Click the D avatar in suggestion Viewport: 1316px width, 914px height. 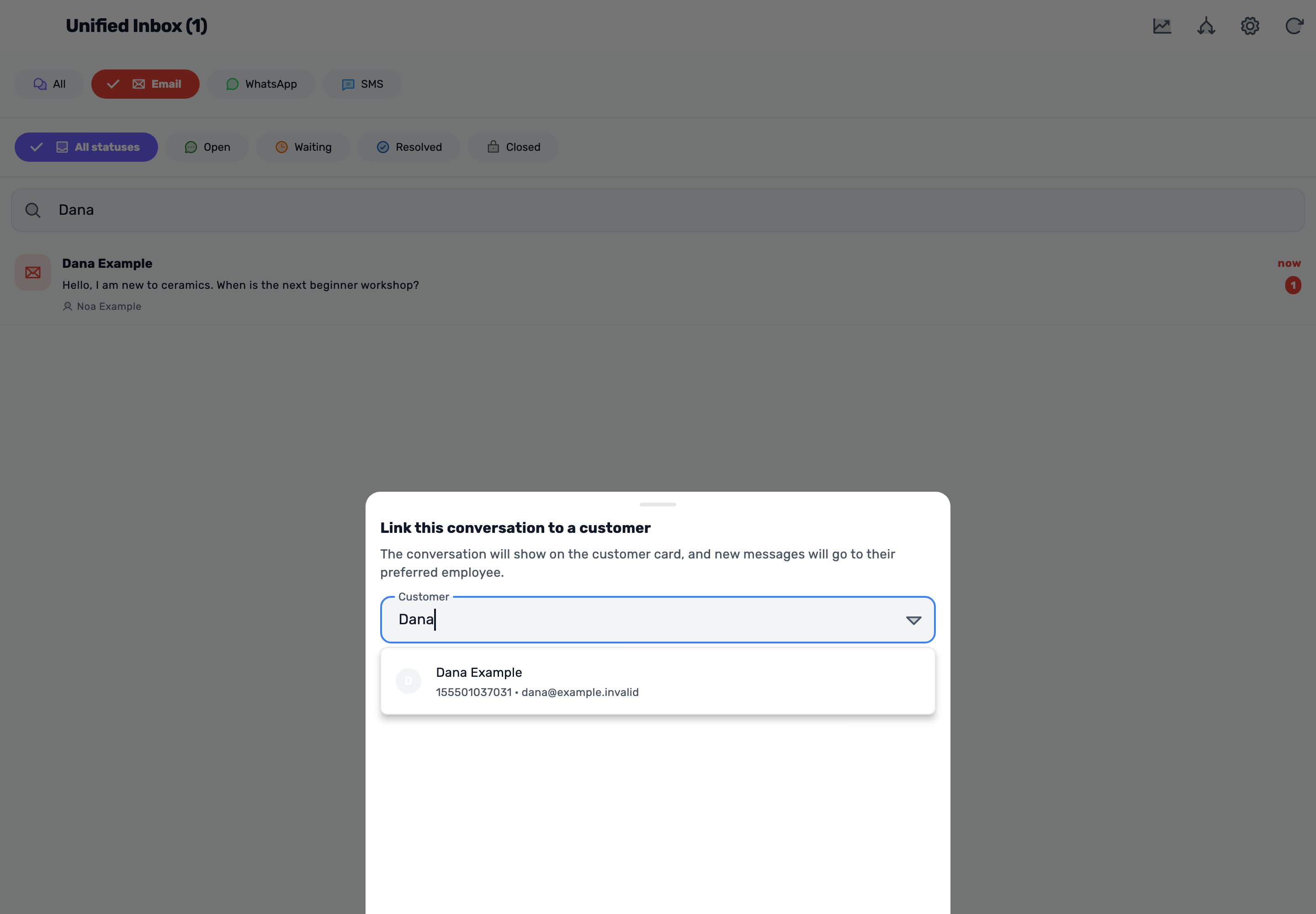[409, 681]
